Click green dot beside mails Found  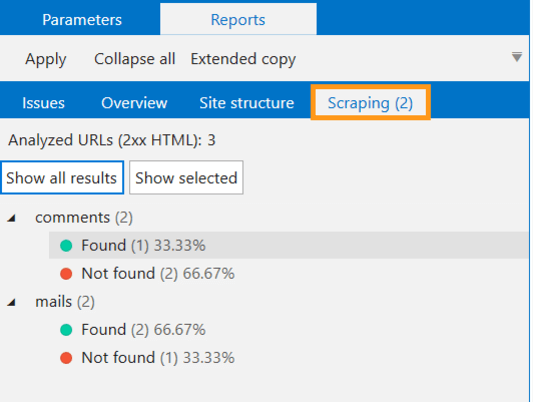(66, 330)
